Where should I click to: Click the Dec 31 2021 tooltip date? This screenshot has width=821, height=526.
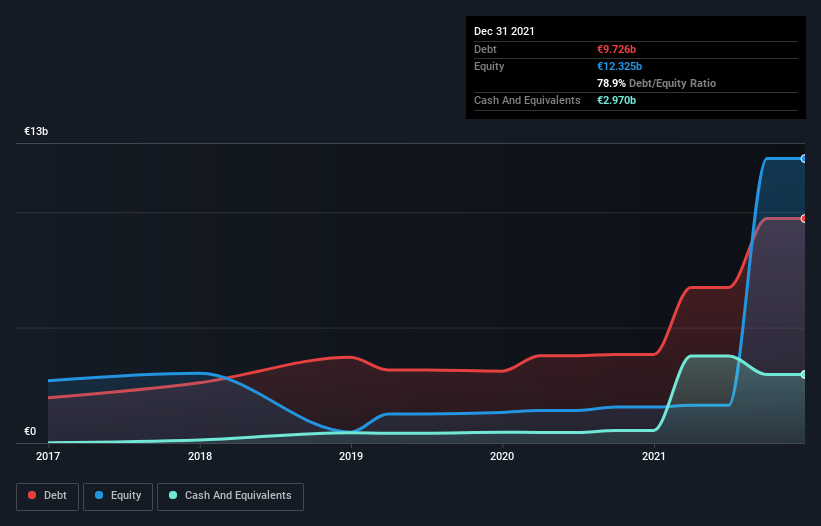tap(504, 31)
